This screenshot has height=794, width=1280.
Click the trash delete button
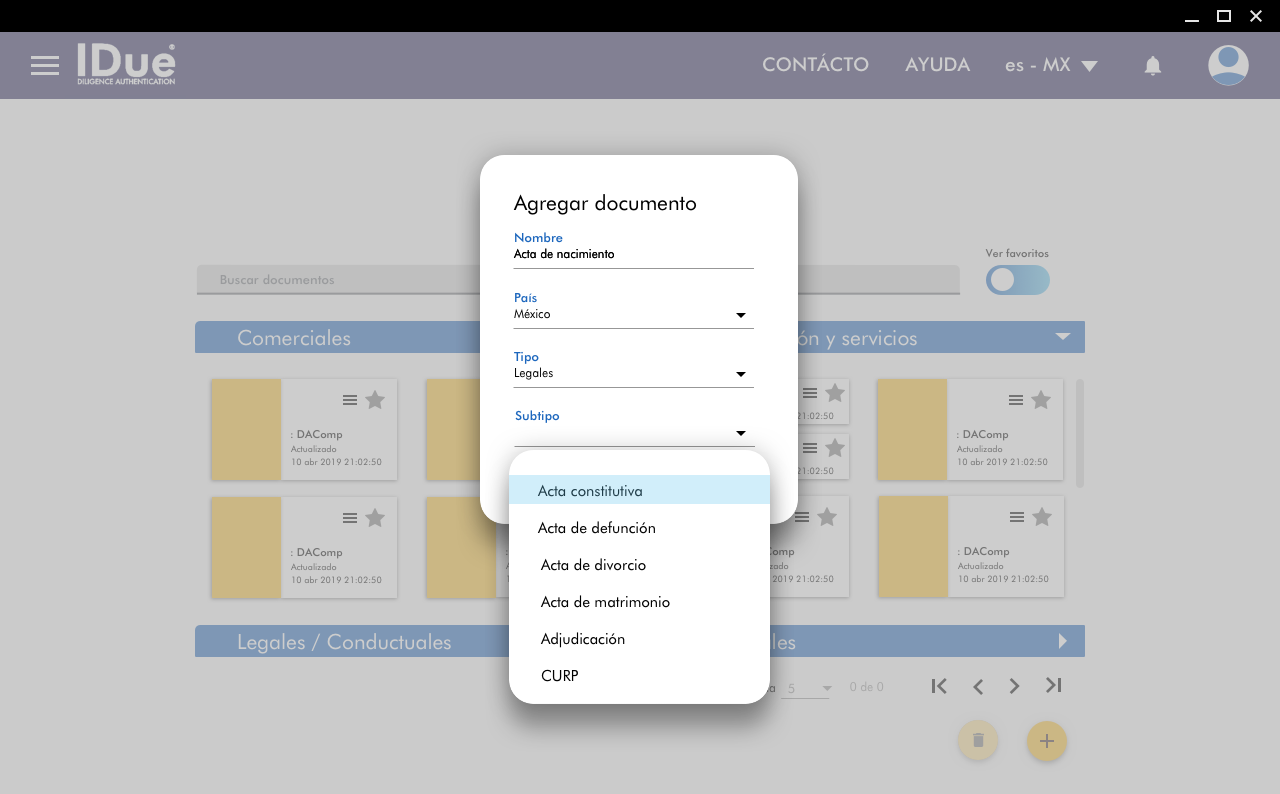coord(978,741)
